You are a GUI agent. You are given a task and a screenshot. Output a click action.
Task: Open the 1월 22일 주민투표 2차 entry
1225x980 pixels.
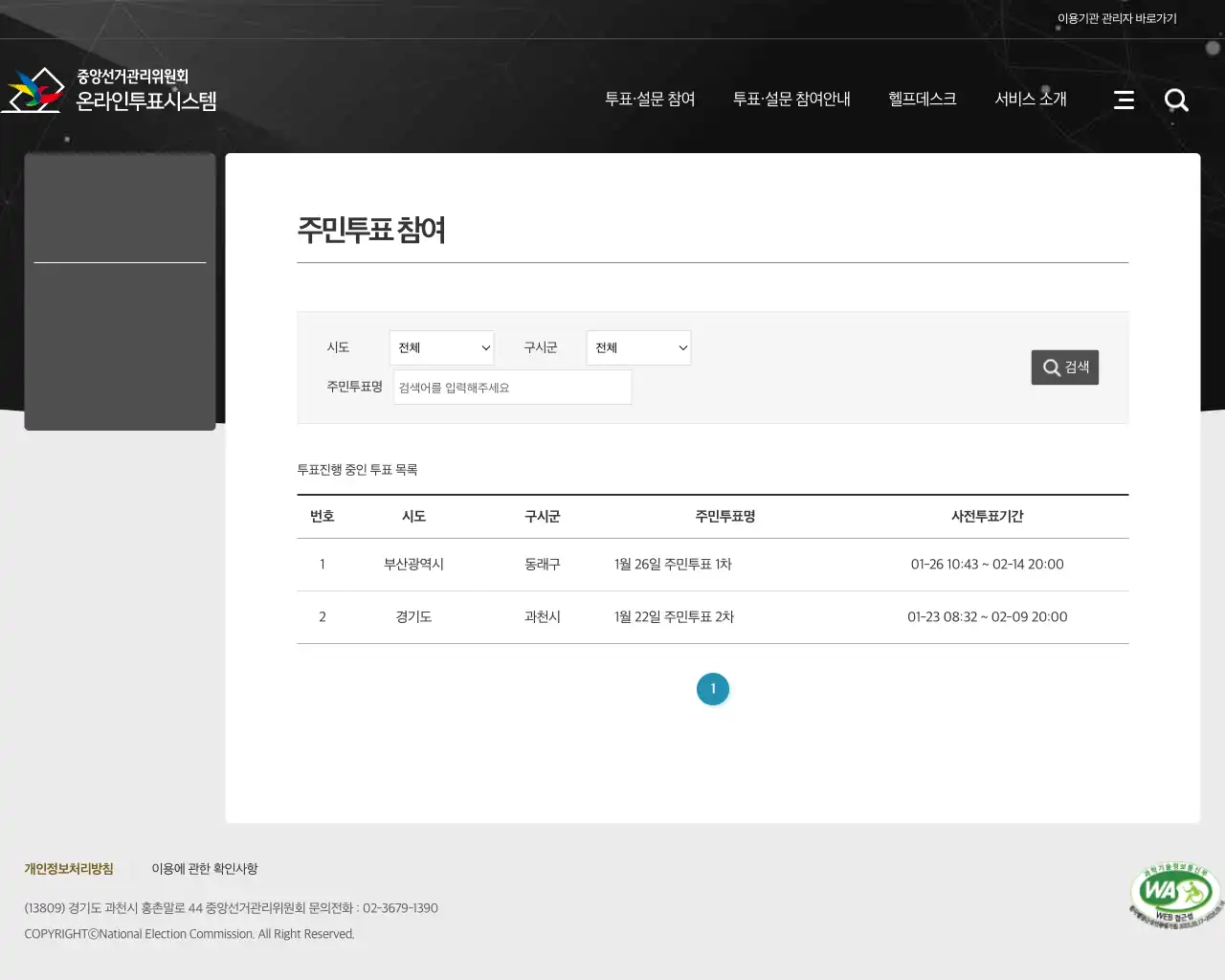(674, 617)
